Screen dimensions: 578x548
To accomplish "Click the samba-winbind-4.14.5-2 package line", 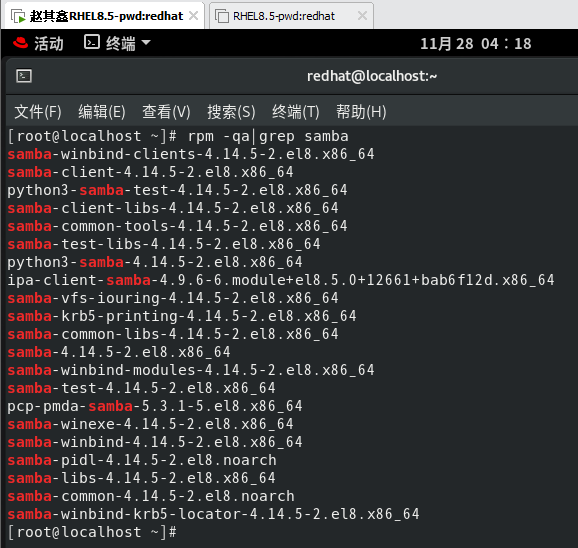I will pyautogui.click(x=155, y=443).
